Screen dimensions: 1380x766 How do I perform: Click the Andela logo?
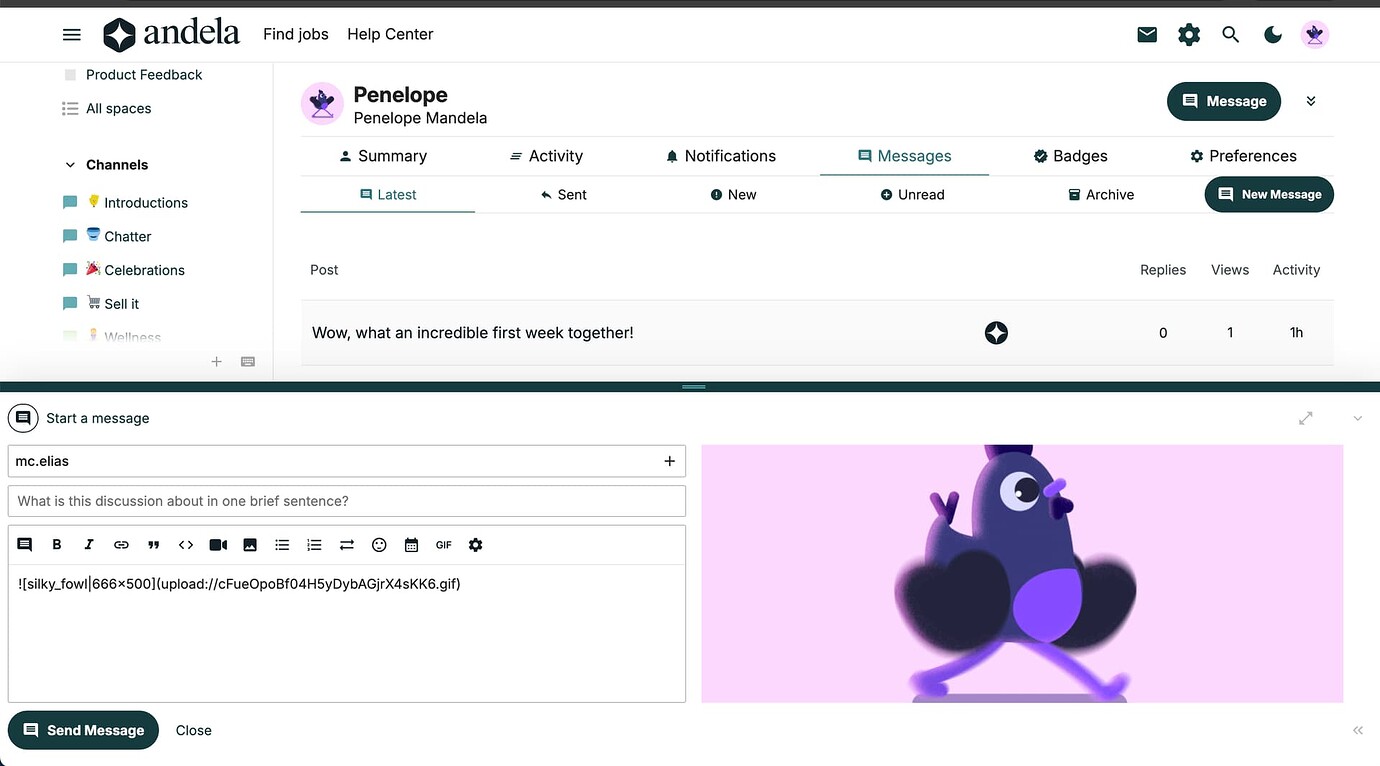(x=171, y=34)
